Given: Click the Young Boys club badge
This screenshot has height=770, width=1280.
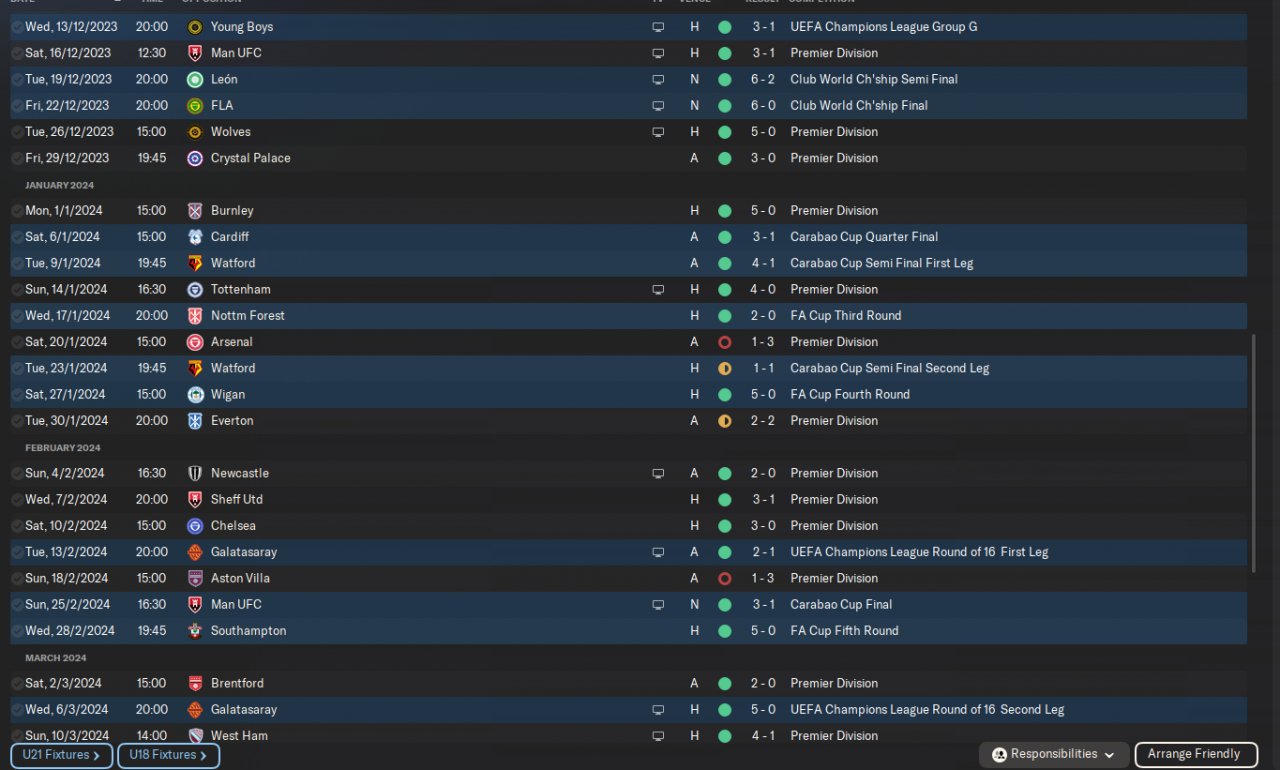Looking at the screenshot, I should pos(195,27).
